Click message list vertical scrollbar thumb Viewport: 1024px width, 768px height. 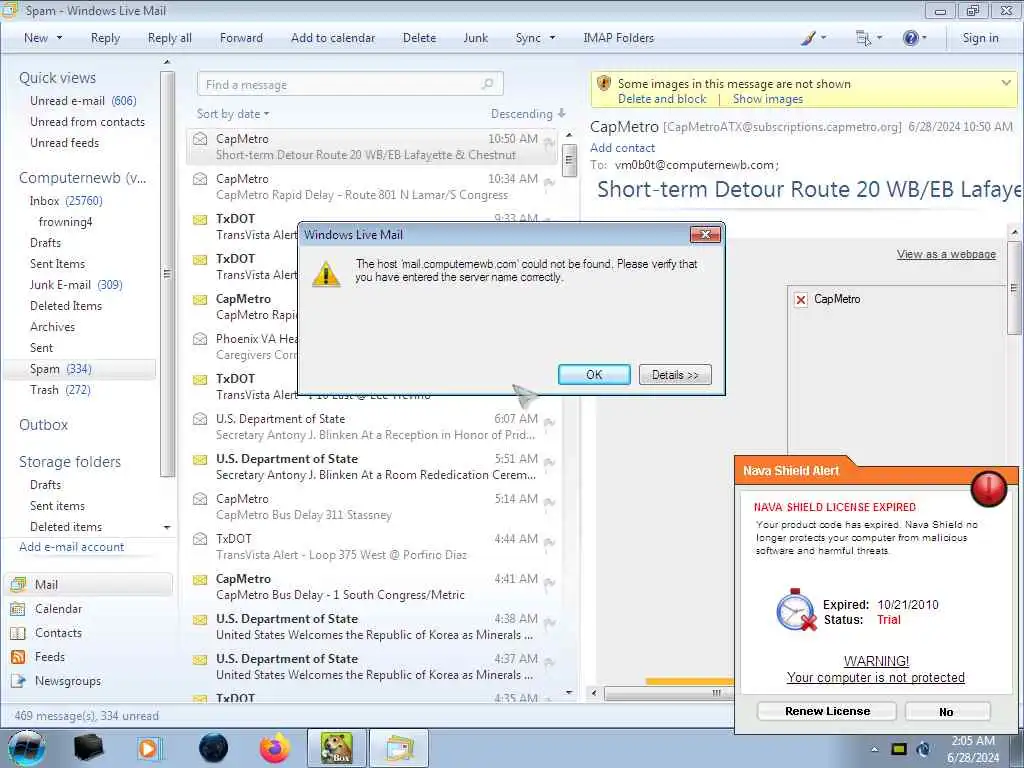tap(569, 160)
